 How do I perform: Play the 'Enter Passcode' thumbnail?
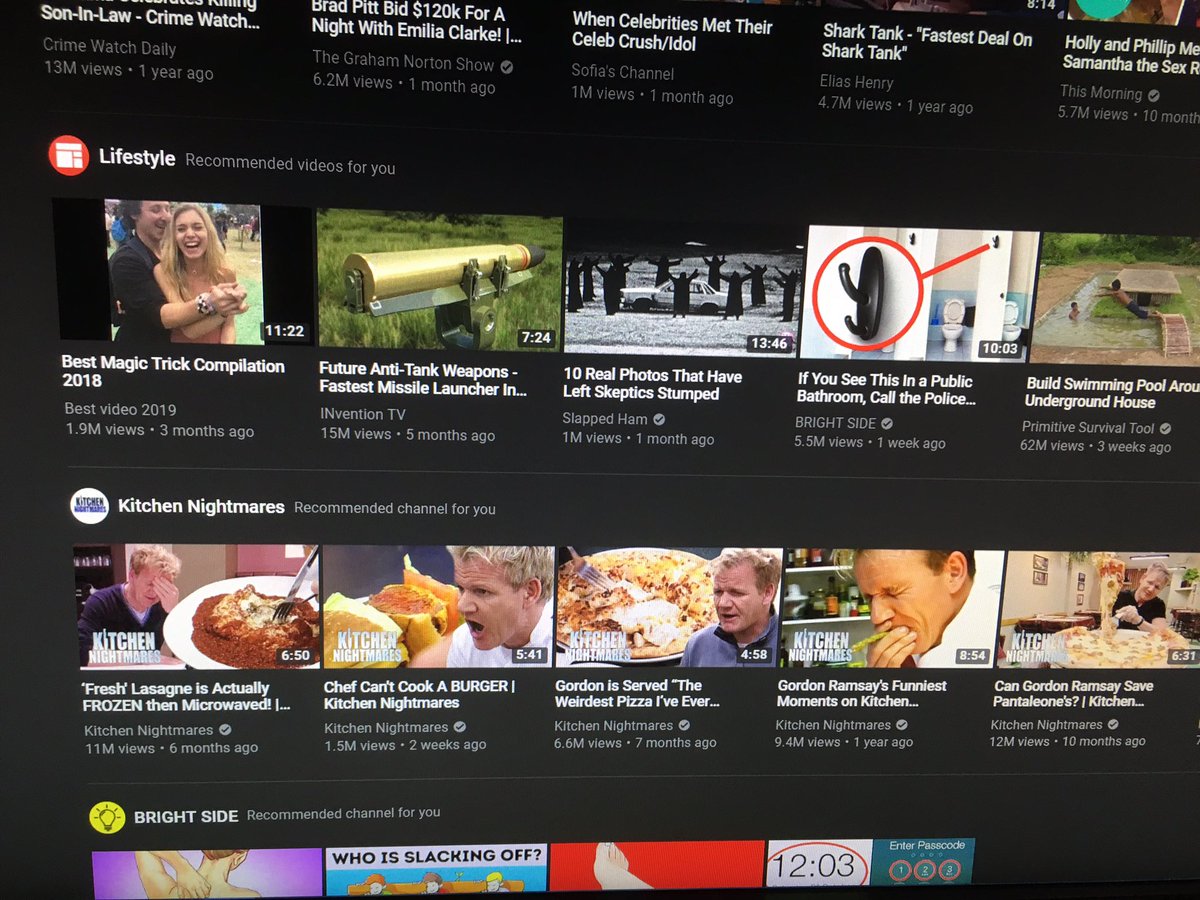click(925, 862)
